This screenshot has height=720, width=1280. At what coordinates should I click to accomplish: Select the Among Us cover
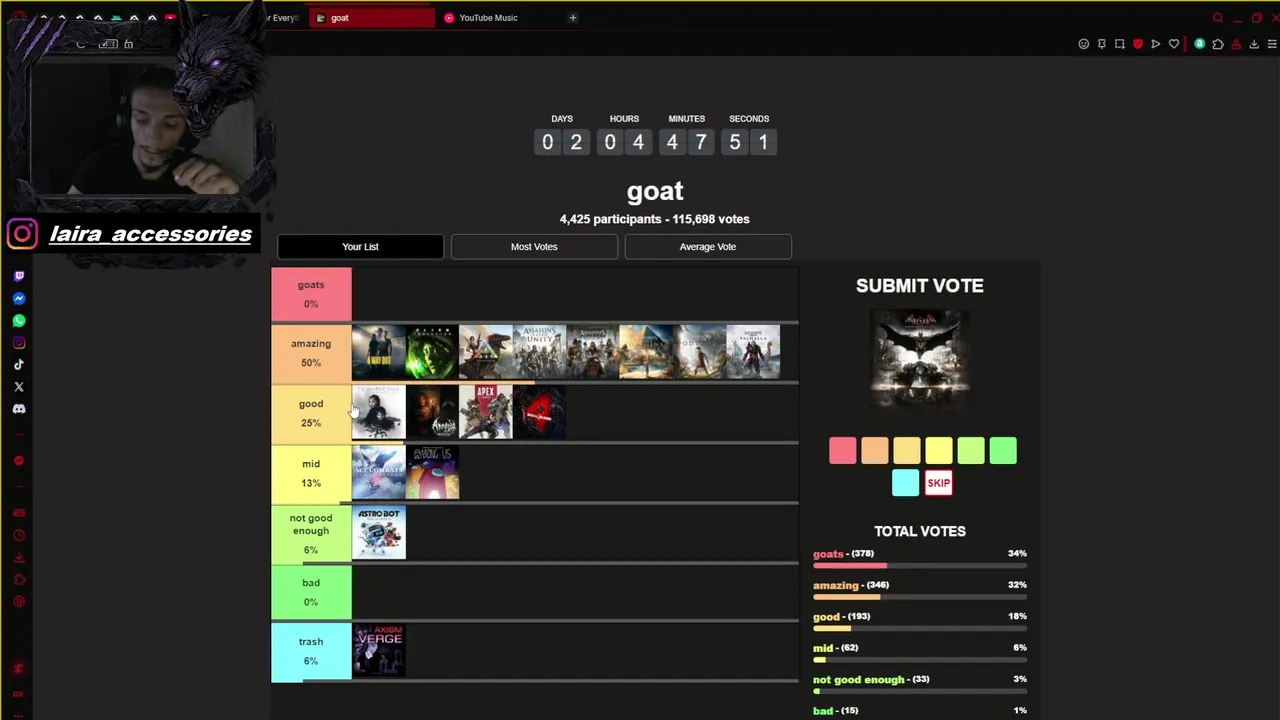(432, 472)
